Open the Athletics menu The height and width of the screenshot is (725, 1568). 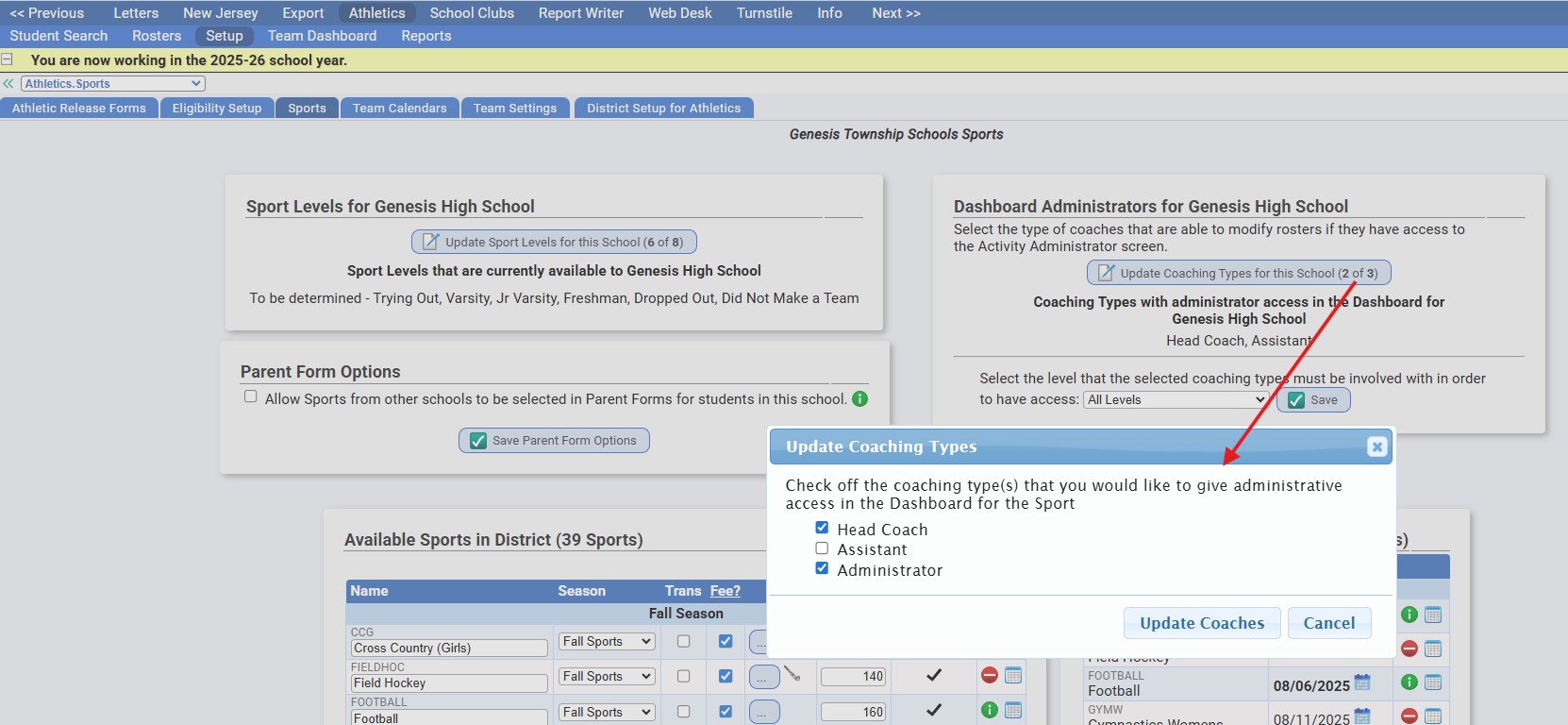pyautogui.click(x=376, y=13)
